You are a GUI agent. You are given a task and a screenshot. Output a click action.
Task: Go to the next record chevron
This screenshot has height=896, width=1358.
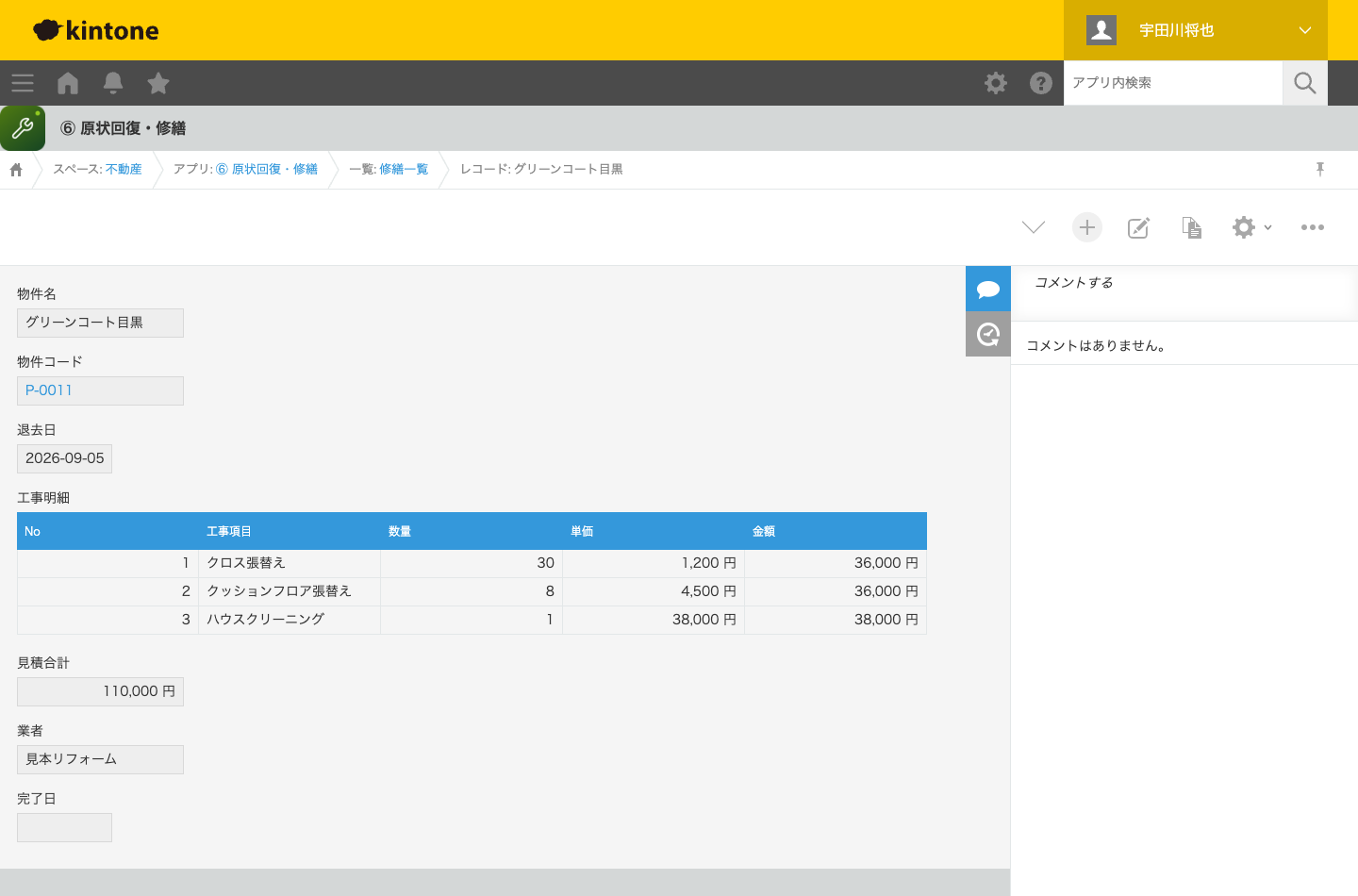(x=1034, y=227)
